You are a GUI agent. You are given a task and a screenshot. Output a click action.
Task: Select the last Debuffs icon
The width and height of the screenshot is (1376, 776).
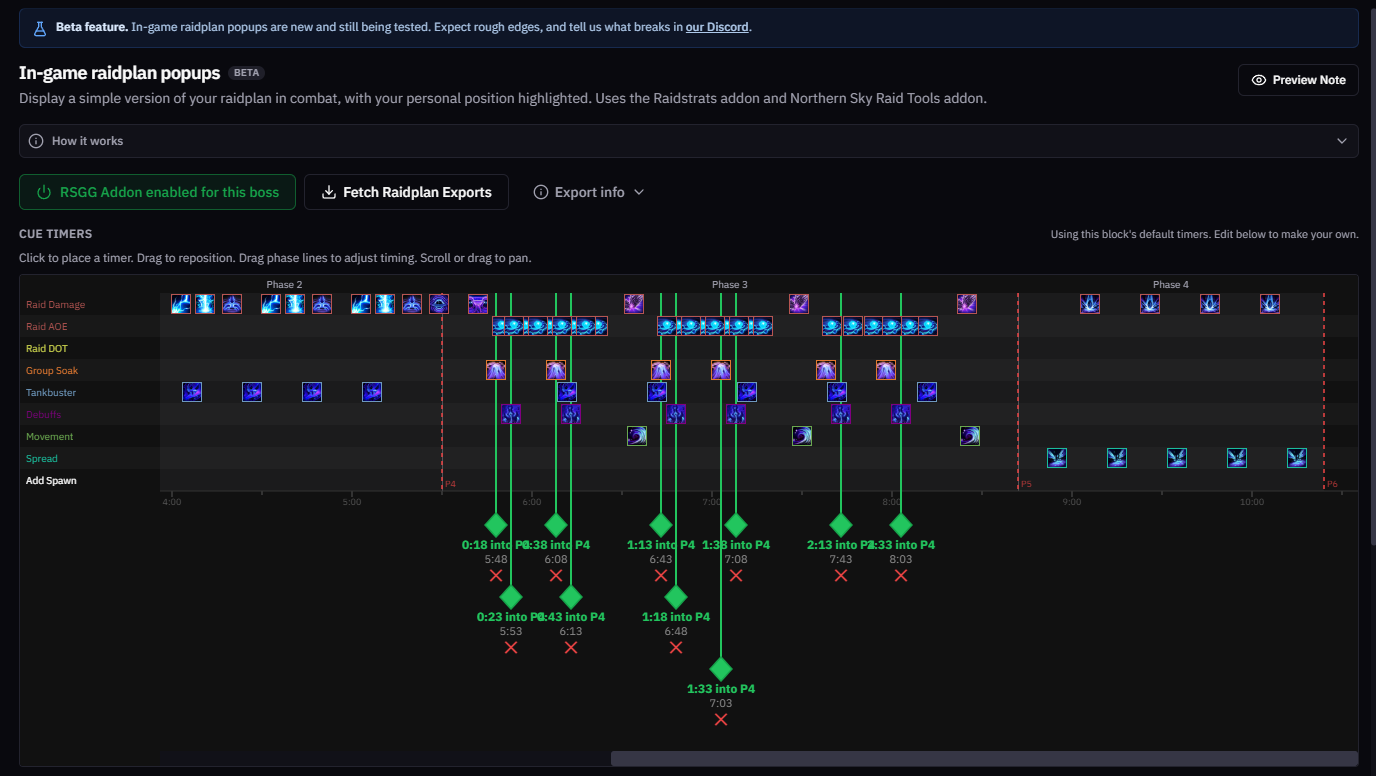(x=901, y=414)
